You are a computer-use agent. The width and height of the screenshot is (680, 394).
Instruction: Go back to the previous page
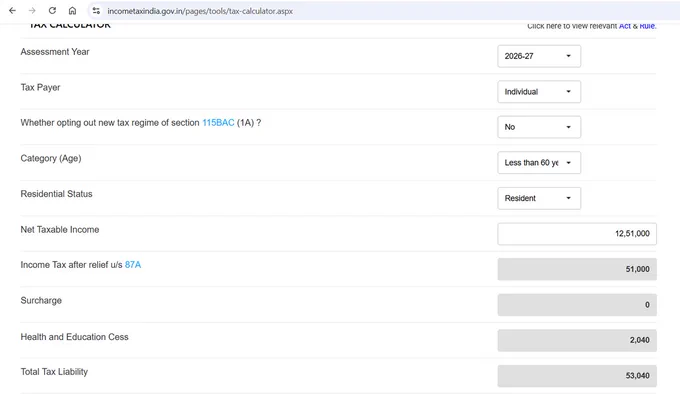12,11
